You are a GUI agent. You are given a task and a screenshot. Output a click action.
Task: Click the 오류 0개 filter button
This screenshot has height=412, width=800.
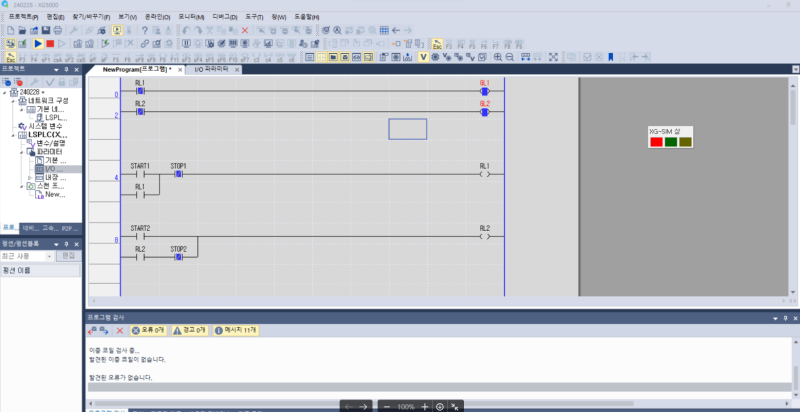coord(148,331)
